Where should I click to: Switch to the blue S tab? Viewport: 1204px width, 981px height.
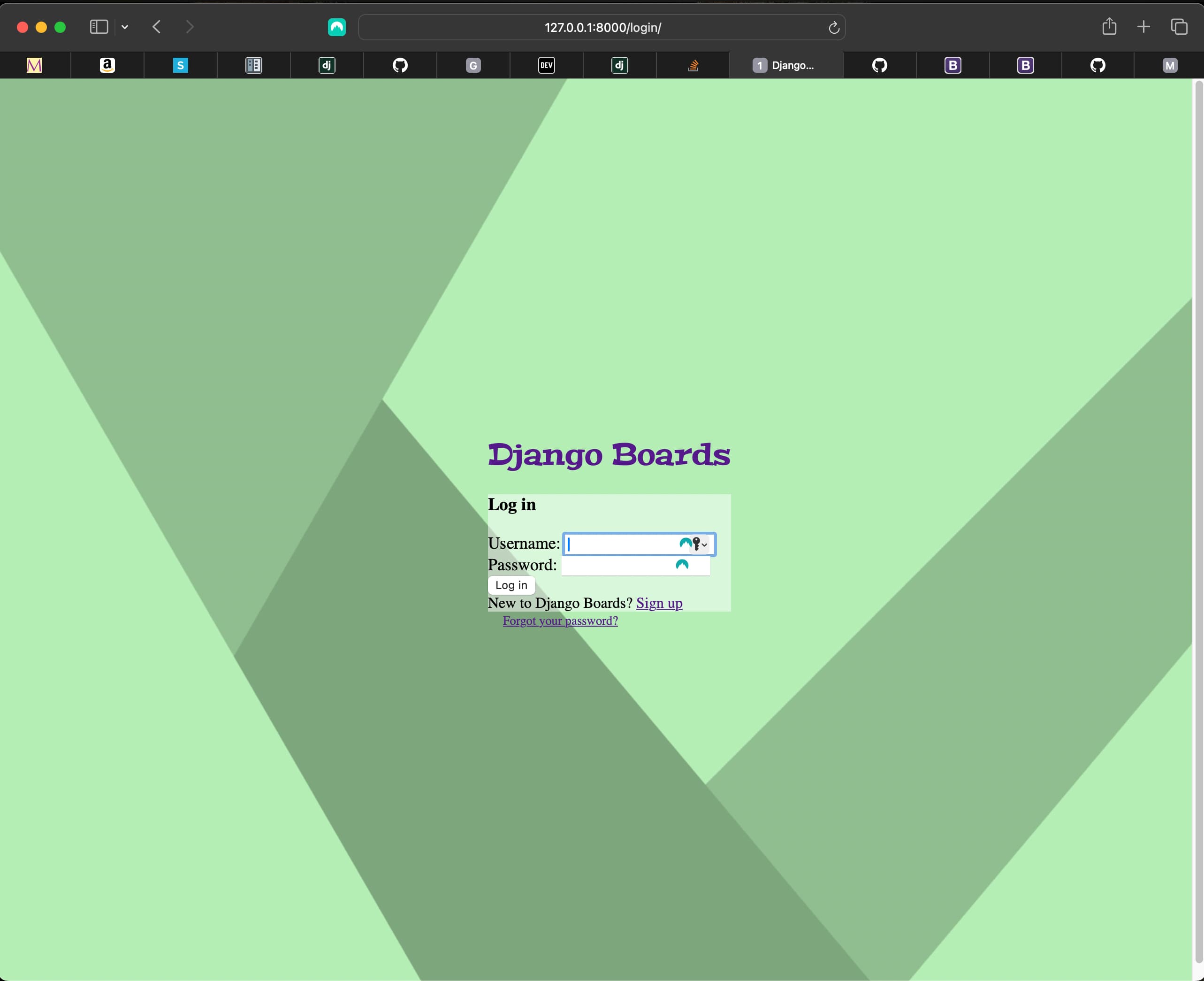point(180,66)
